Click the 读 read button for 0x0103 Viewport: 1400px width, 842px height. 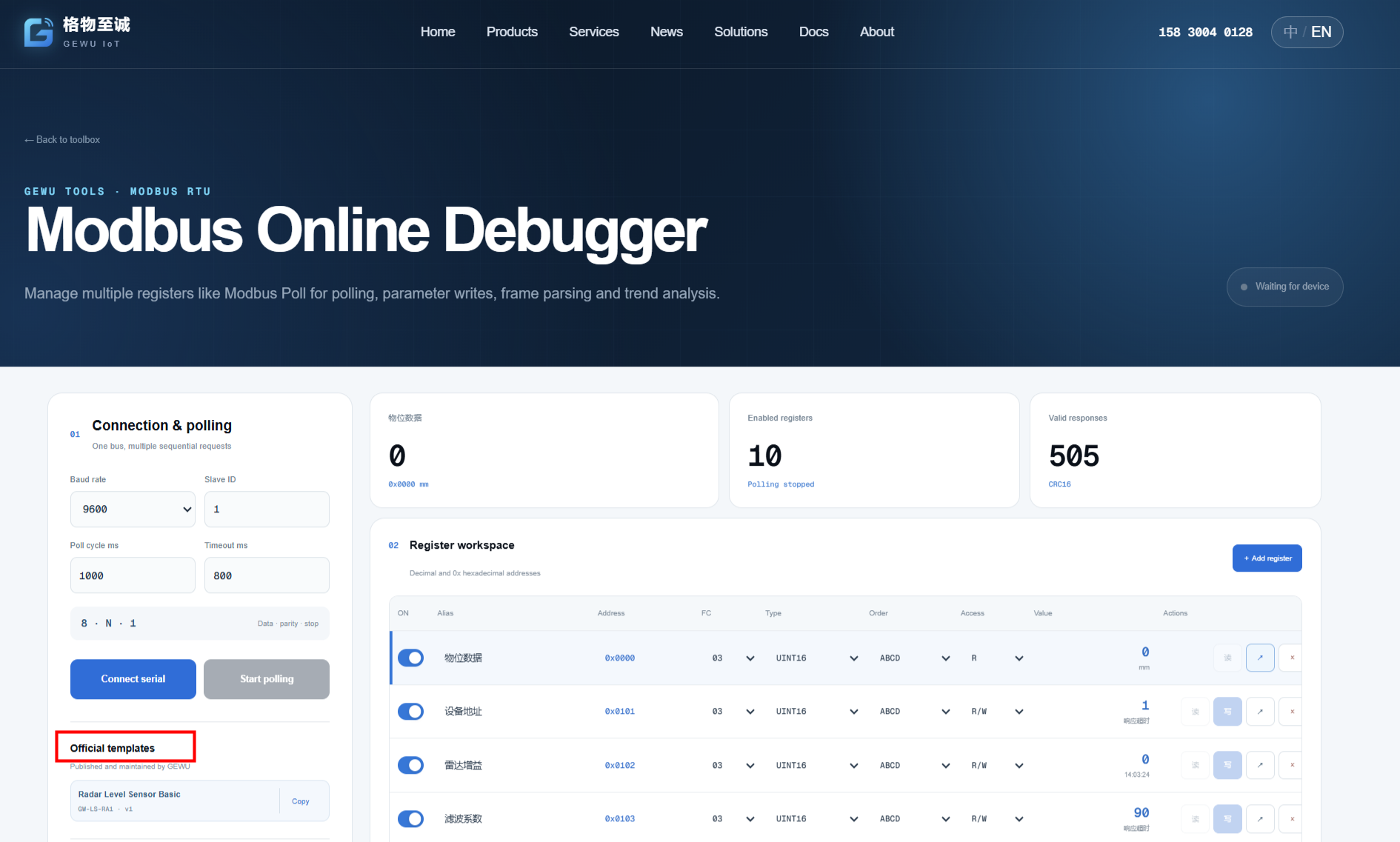(x=1195, y=819)
